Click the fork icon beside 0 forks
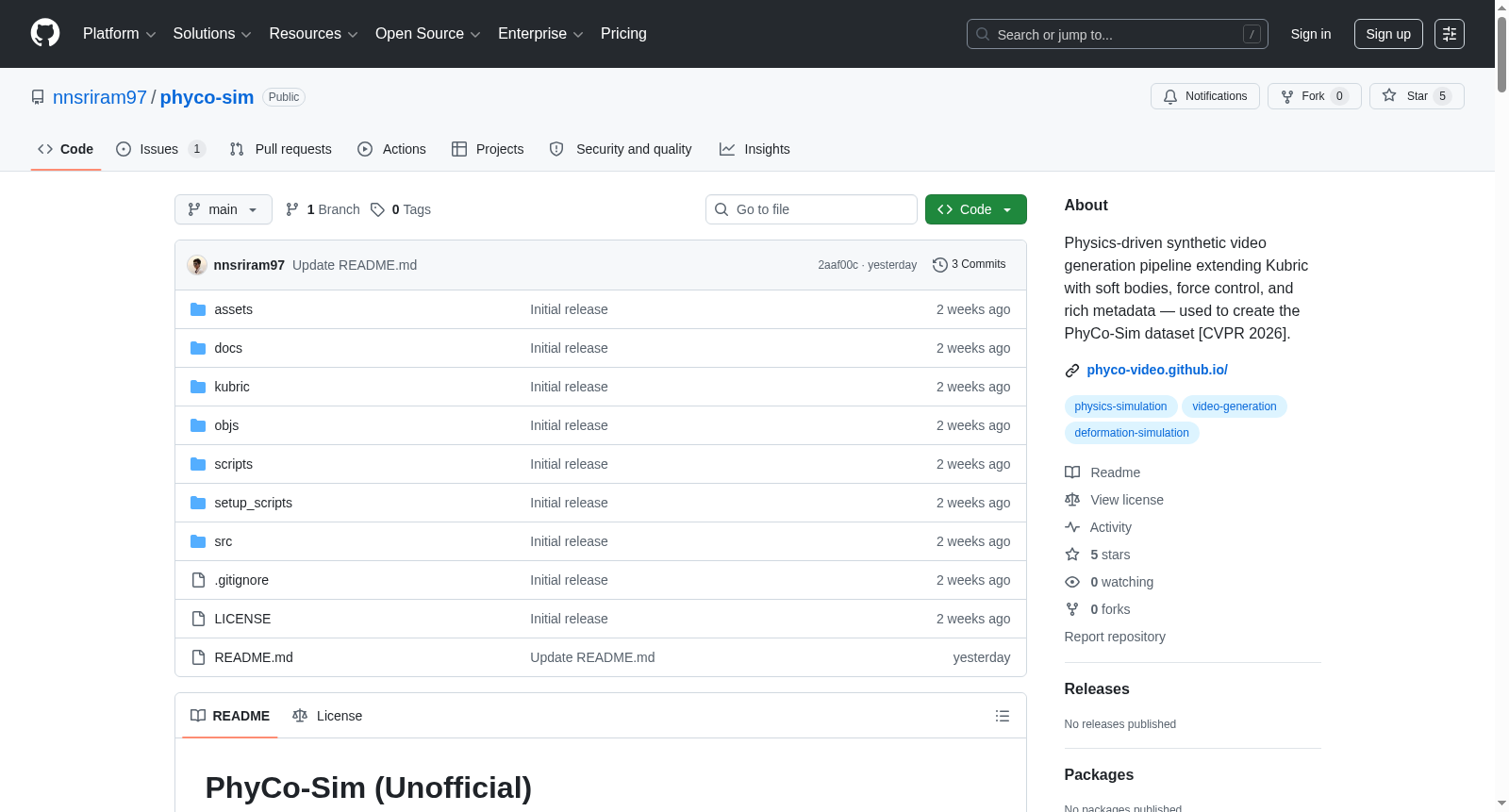Image resolution: width=1509 pixels, height=812 pixels. 1072,609
